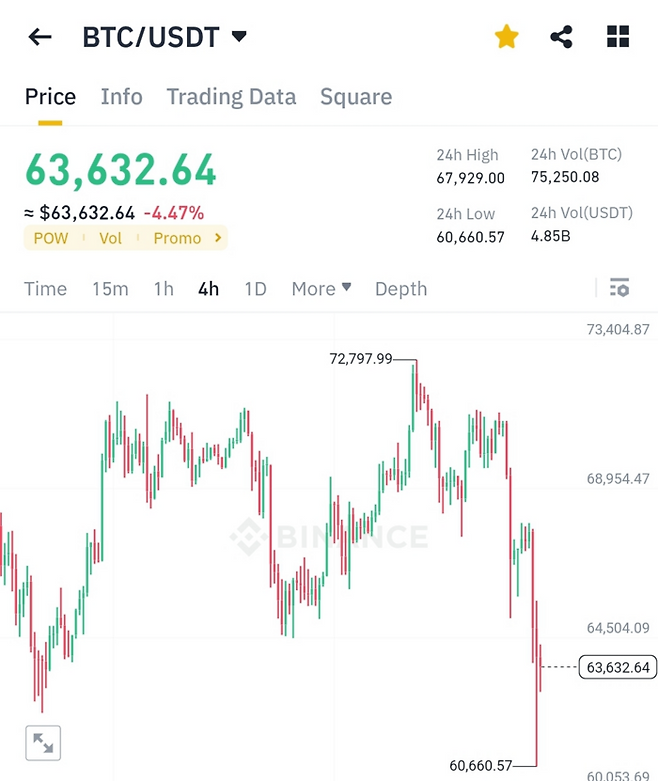The height and width of the screenshot is (781, 658).
Task: Select the Price tab
Action: [x=50, y=97]
